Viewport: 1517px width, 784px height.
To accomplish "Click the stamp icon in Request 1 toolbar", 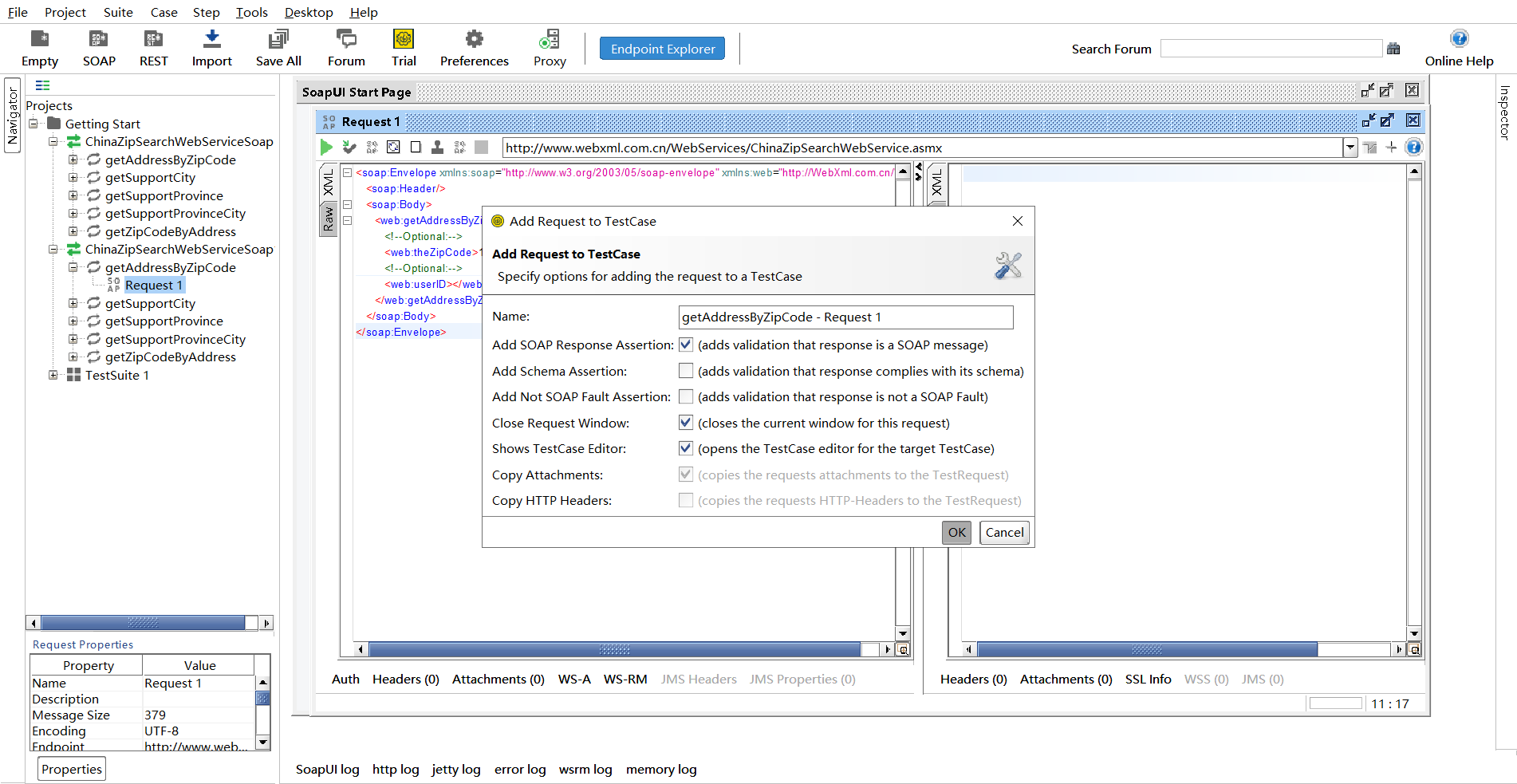I will click(437, 148).
